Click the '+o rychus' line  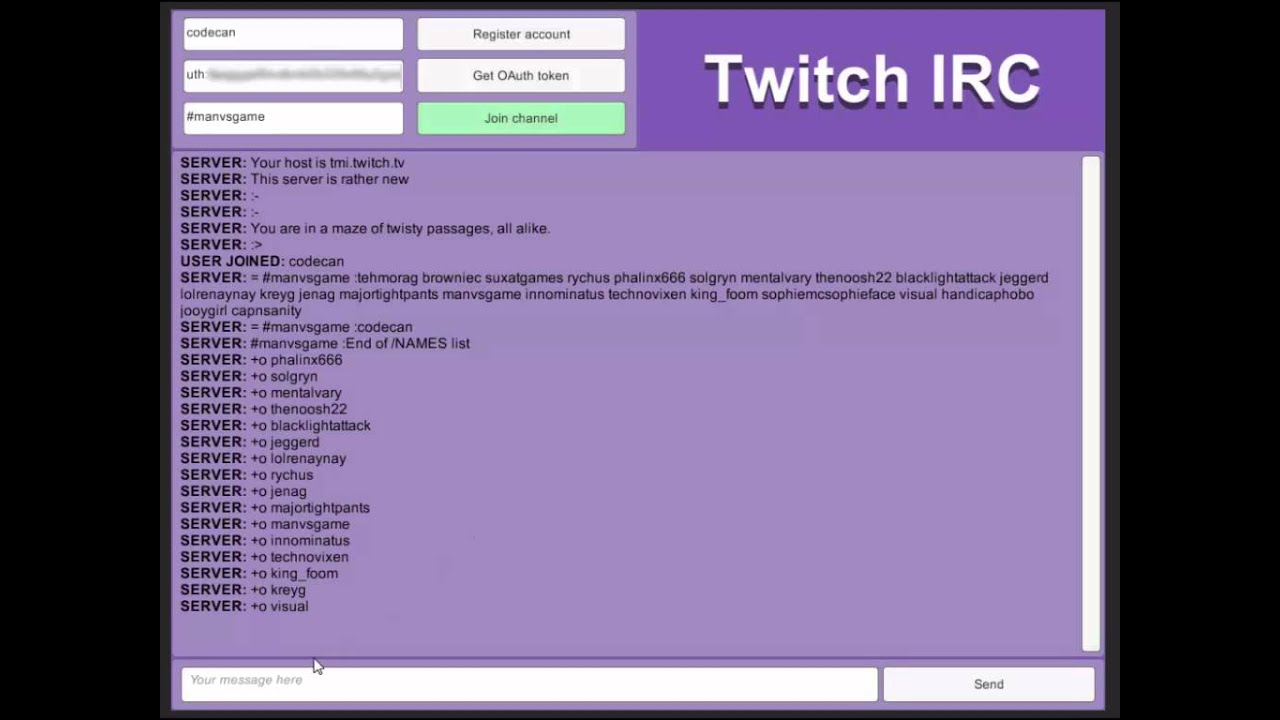(247, 475)
